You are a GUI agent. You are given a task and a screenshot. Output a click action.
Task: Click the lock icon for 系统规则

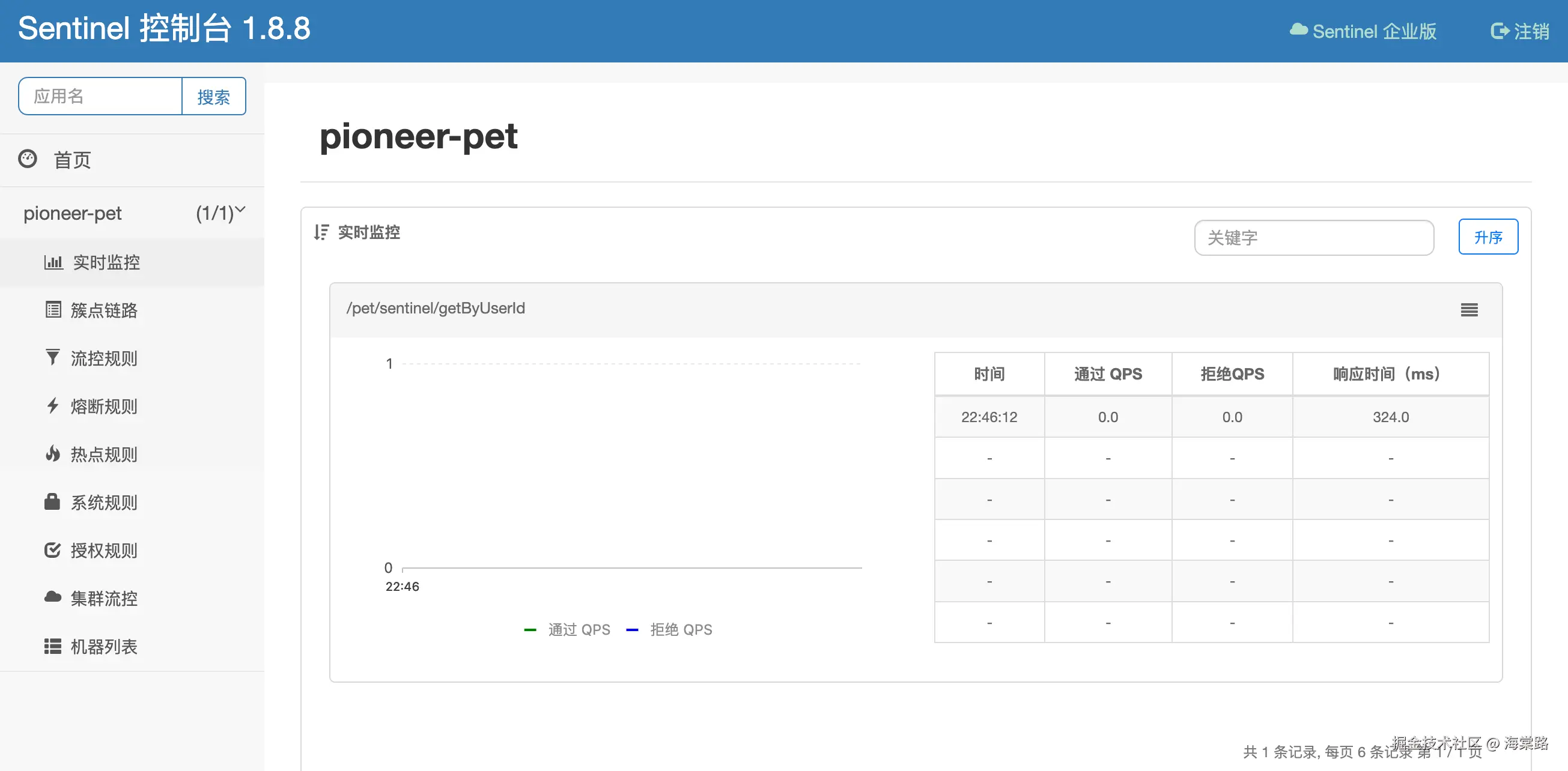pos(52,501)
